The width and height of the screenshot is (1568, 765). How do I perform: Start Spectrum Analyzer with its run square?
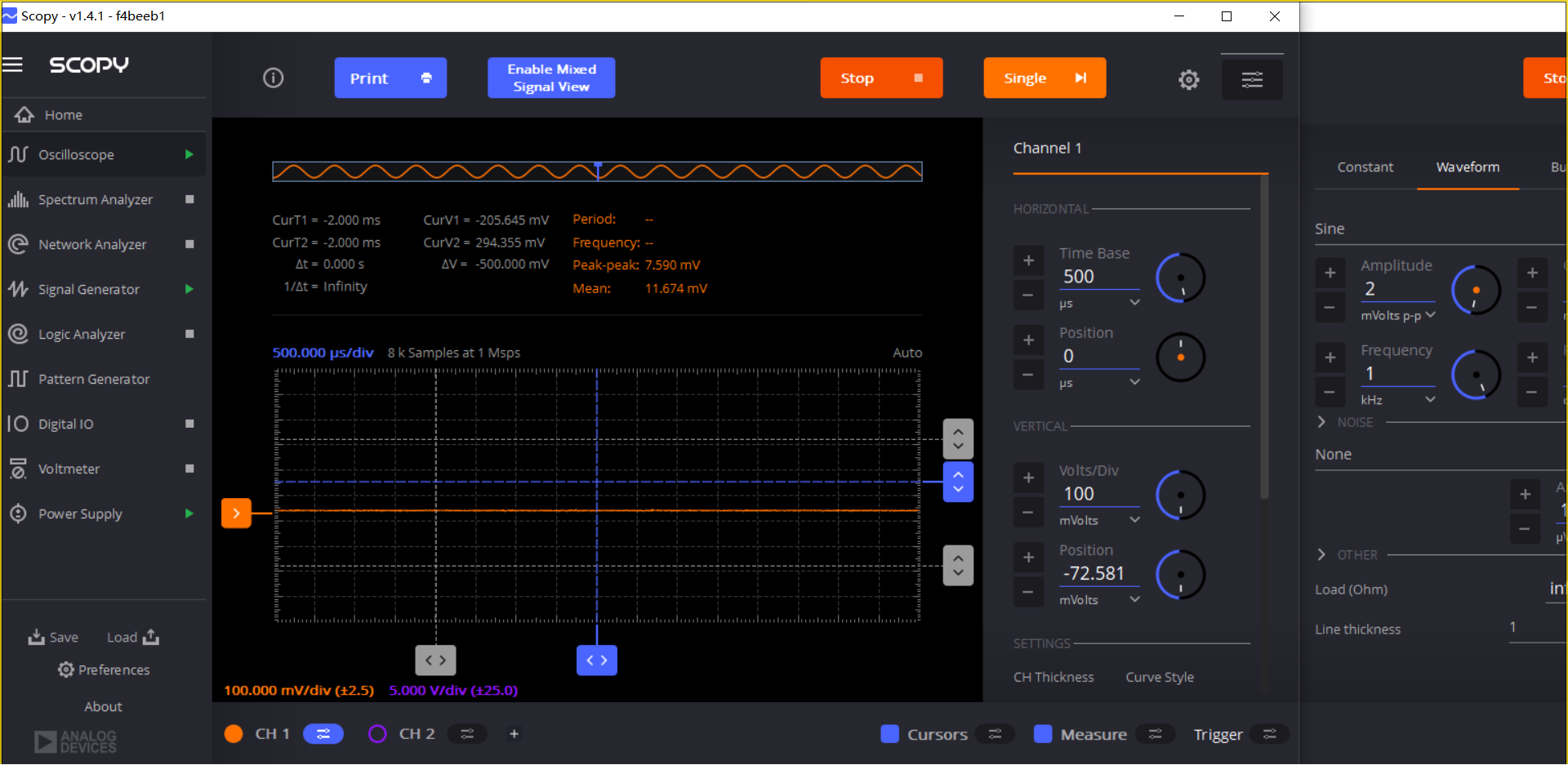click(x=189, y=199)
